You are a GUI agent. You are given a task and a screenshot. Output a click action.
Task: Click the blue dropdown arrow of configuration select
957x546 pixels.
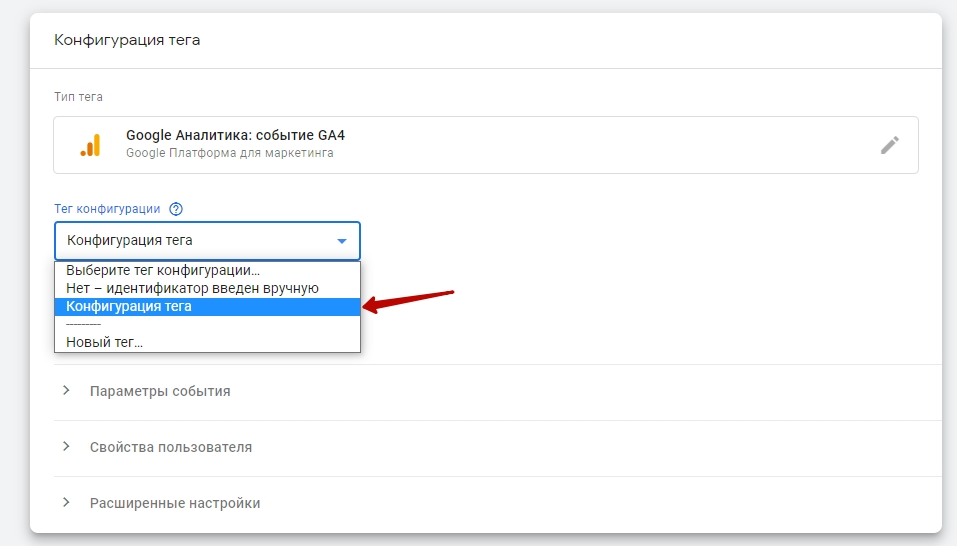point(341,241)
